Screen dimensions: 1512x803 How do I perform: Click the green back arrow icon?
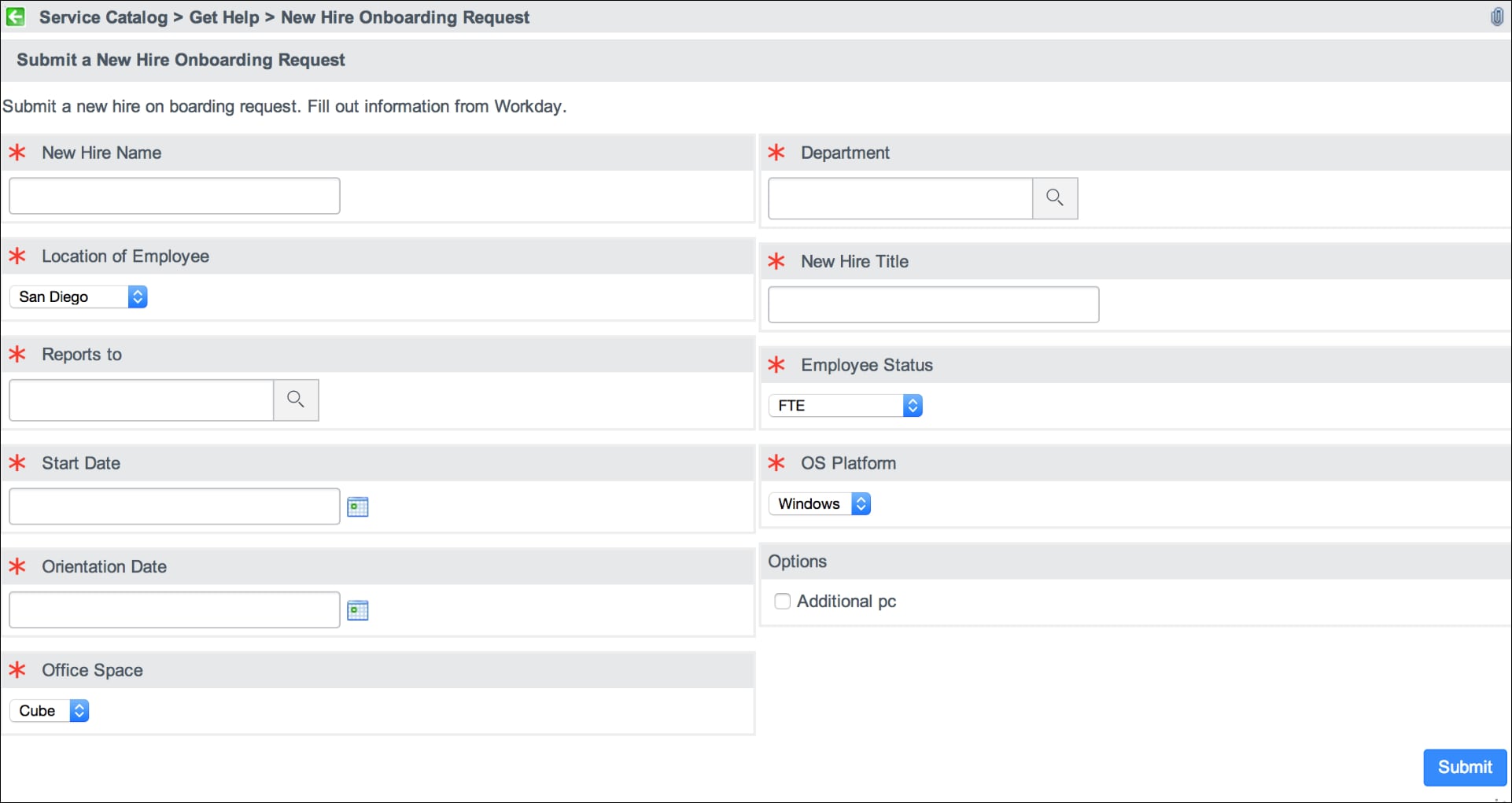[17, 17]
